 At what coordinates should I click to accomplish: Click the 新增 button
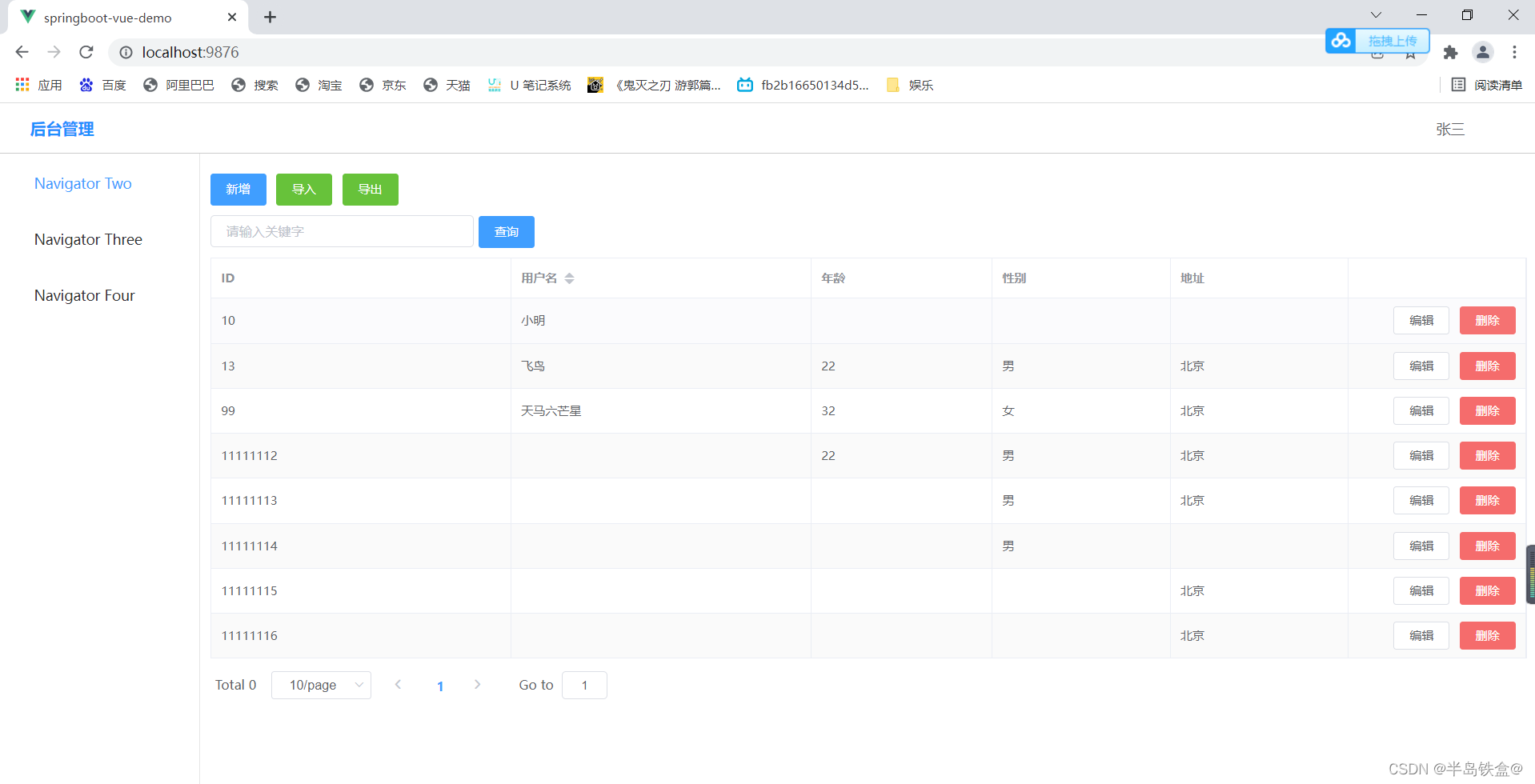(x=238, y=190)
